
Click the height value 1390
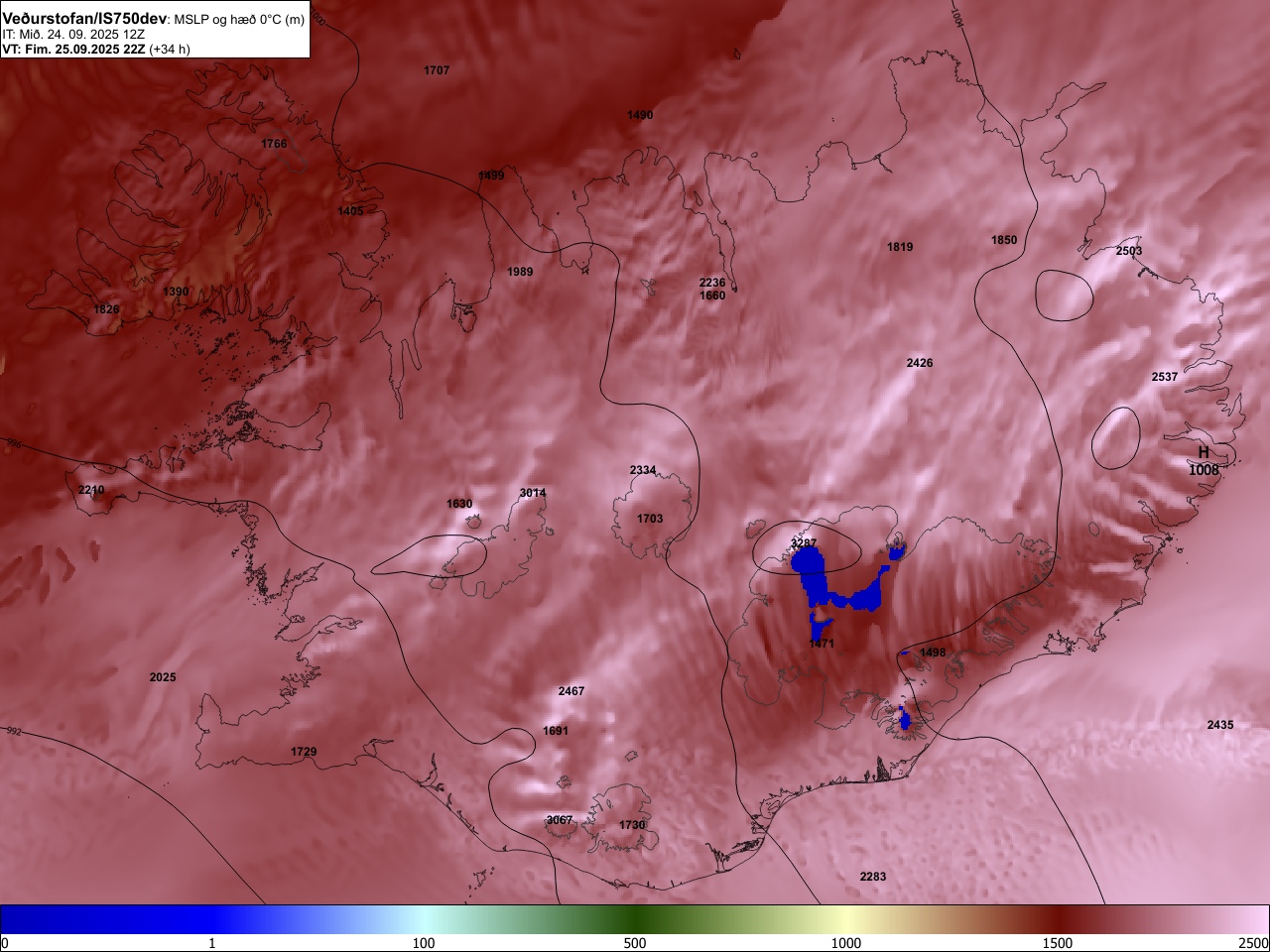click(x=176, y=292)
